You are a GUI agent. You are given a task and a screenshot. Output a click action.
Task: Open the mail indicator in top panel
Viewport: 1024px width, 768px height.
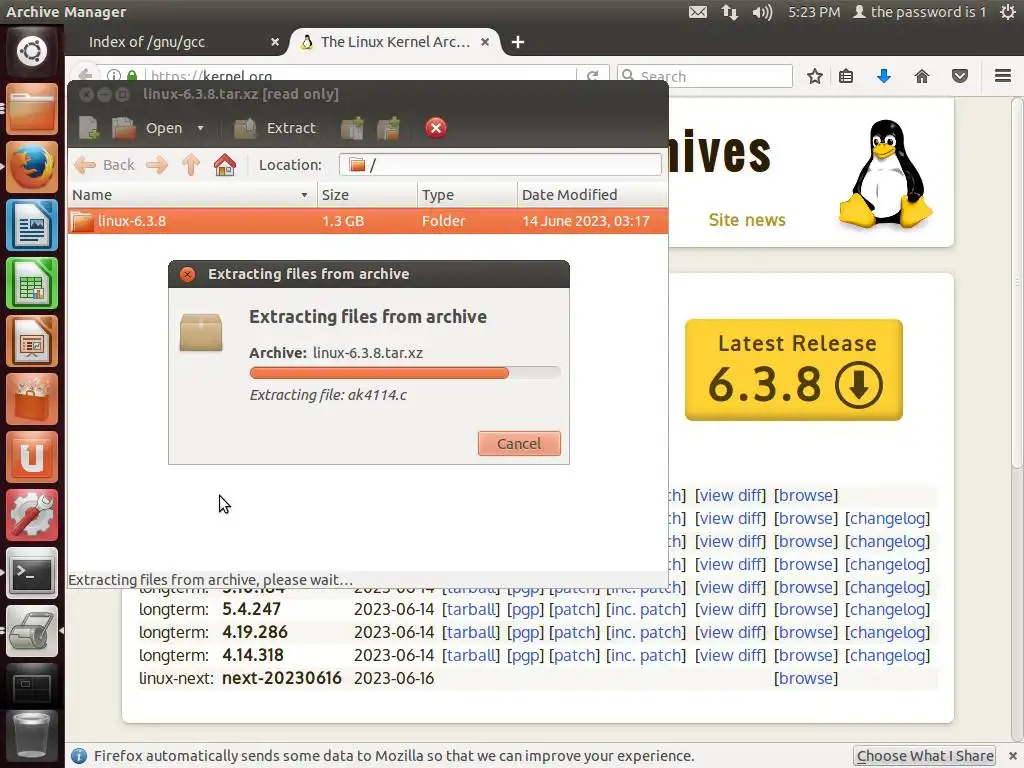[x=697, y=12]
